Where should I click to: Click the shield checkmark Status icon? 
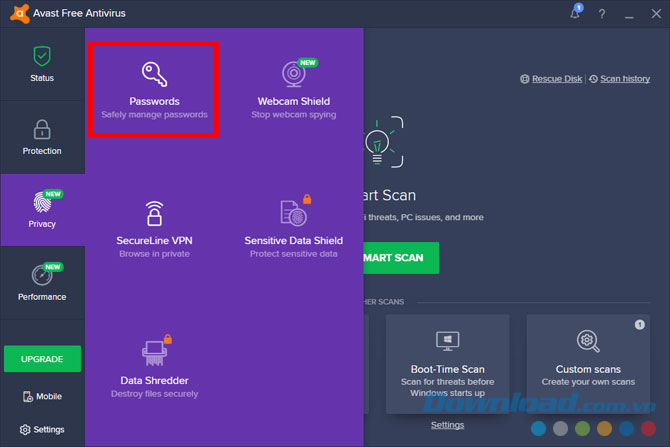tap(42, 56)
